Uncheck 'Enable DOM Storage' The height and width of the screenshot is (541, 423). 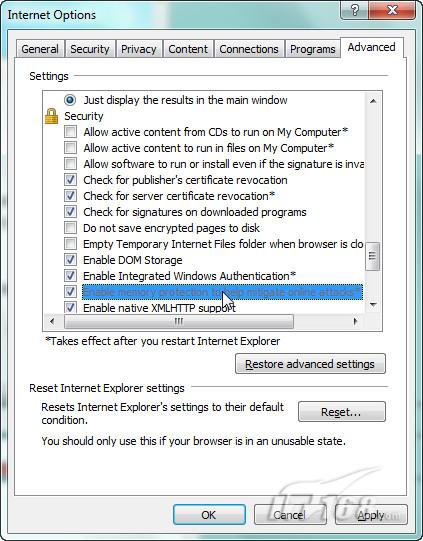(70, 260)
